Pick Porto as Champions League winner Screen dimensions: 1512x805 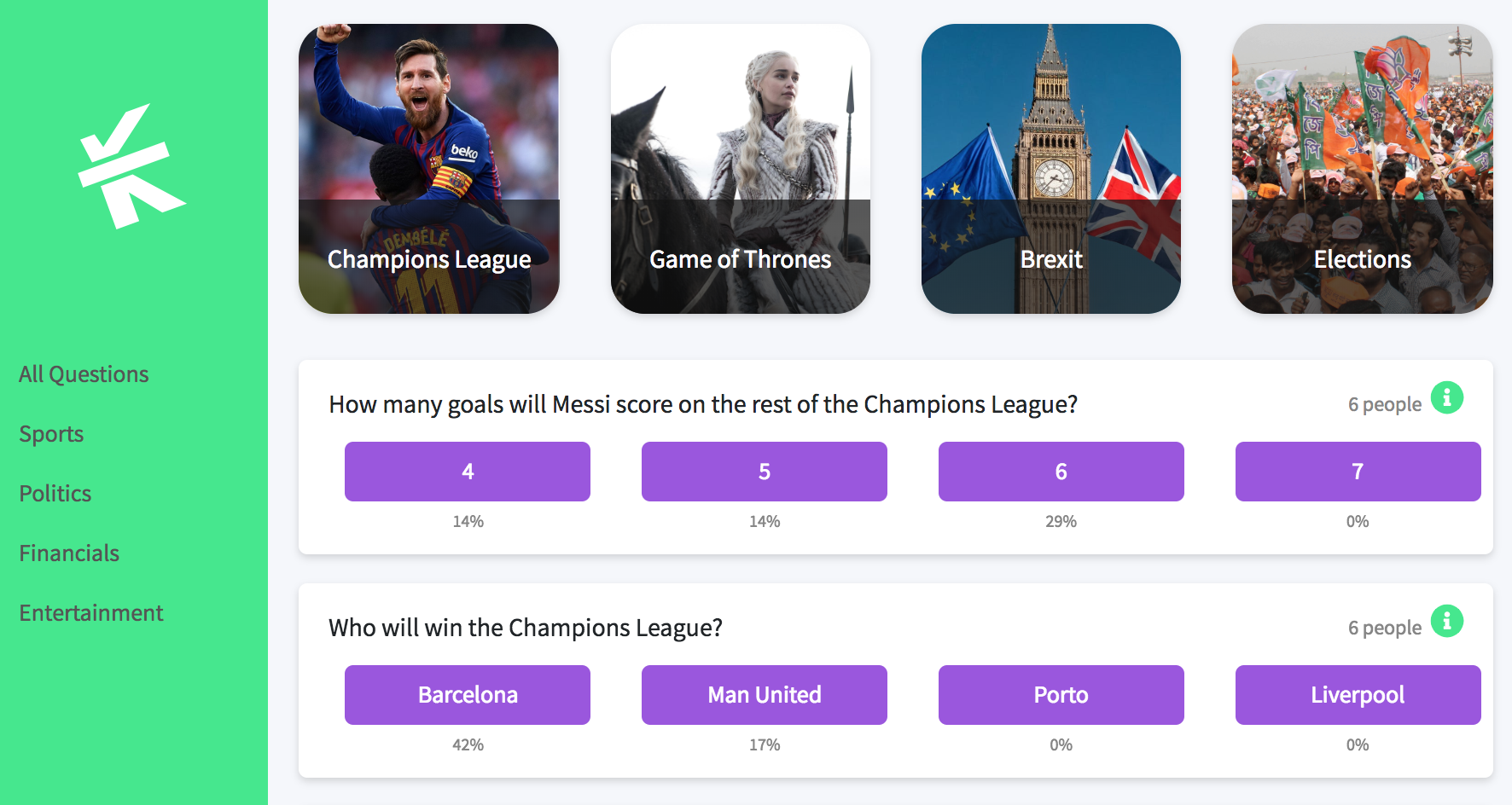[1061, 695]
